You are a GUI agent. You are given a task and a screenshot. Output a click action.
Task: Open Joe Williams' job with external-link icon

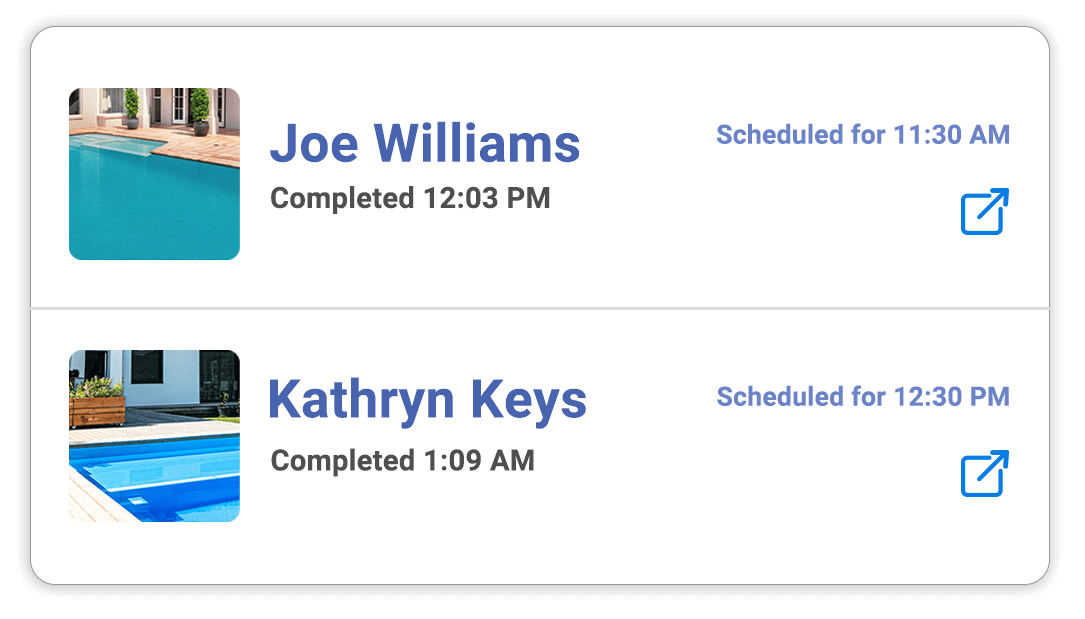[985, 211]
